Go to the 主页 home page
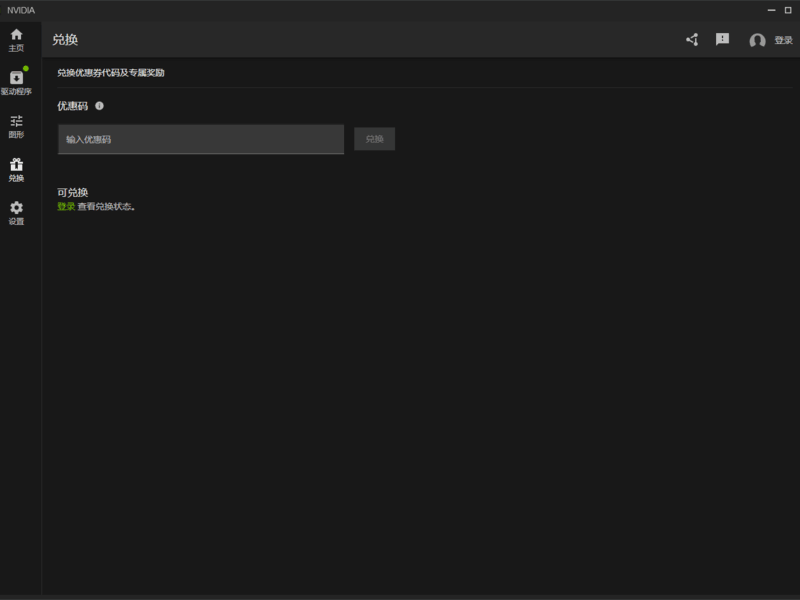 point(16,40)
